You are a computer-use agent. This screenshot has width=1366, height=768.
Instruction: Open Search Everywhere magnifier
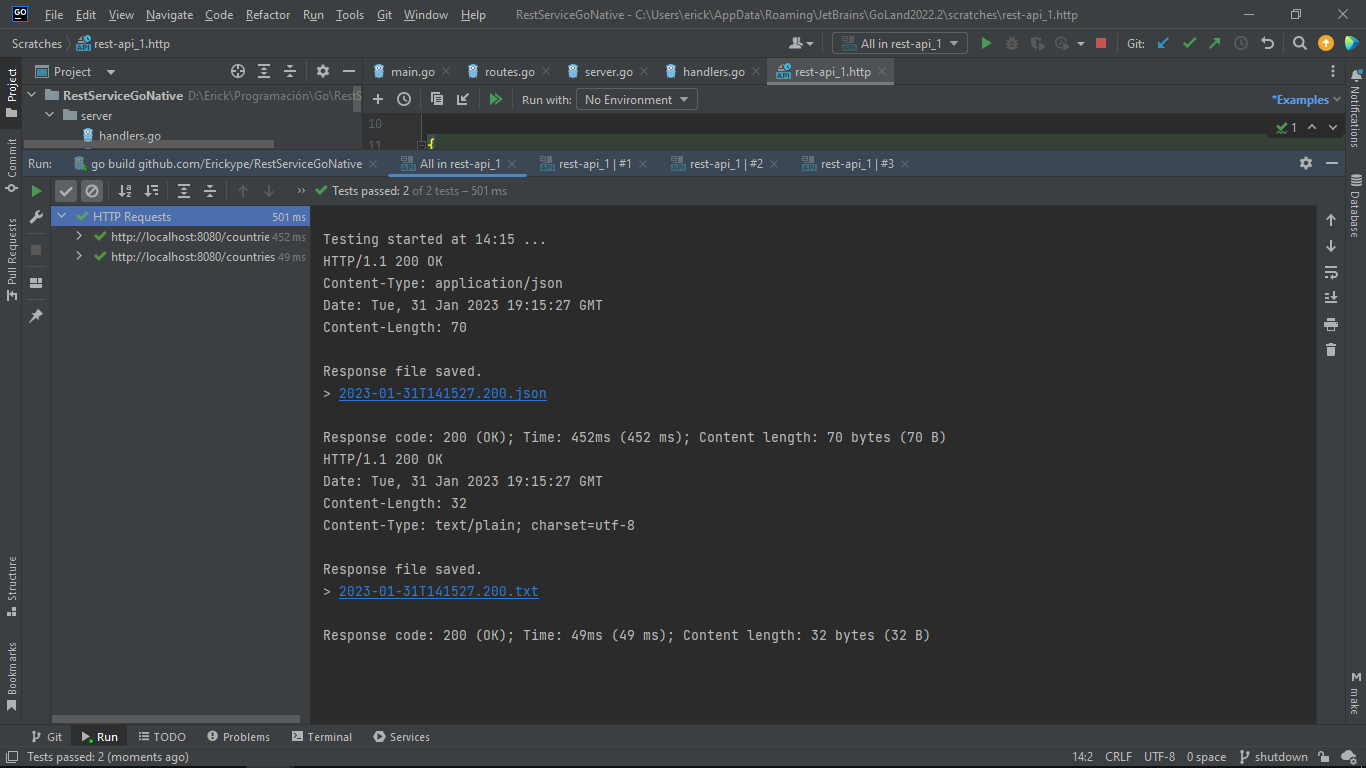[x=1299, y=43]
